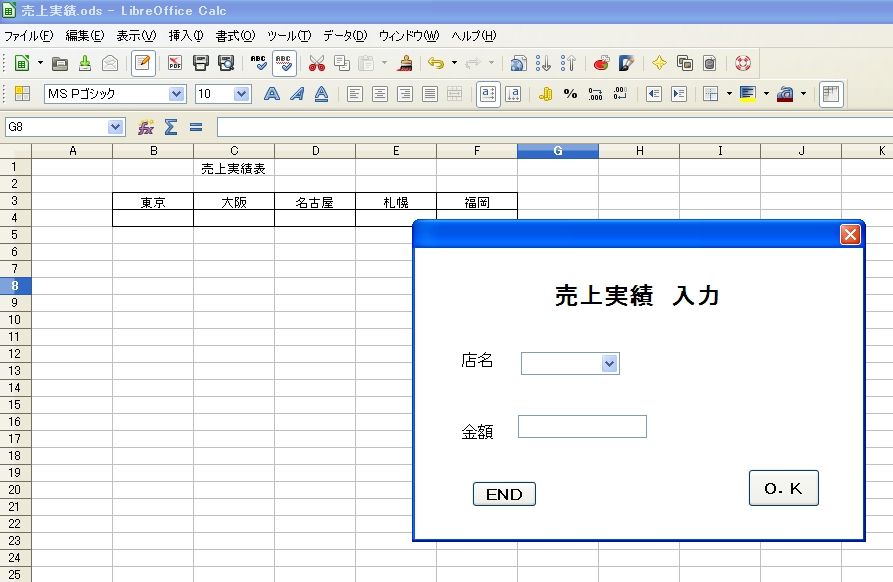Open the データ menu

(344, 36)
